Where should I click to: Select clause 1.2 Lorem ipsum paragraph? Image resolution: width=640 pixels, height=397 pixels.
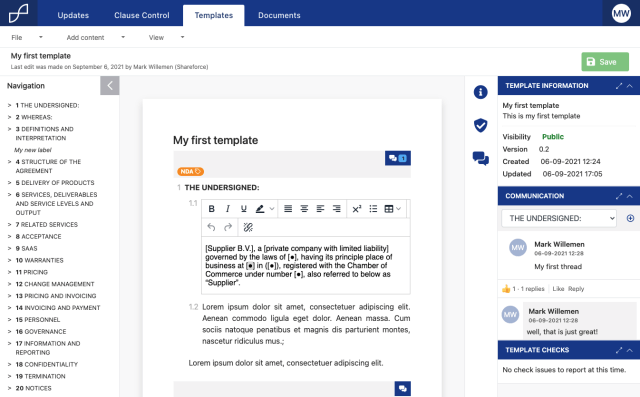306,324
